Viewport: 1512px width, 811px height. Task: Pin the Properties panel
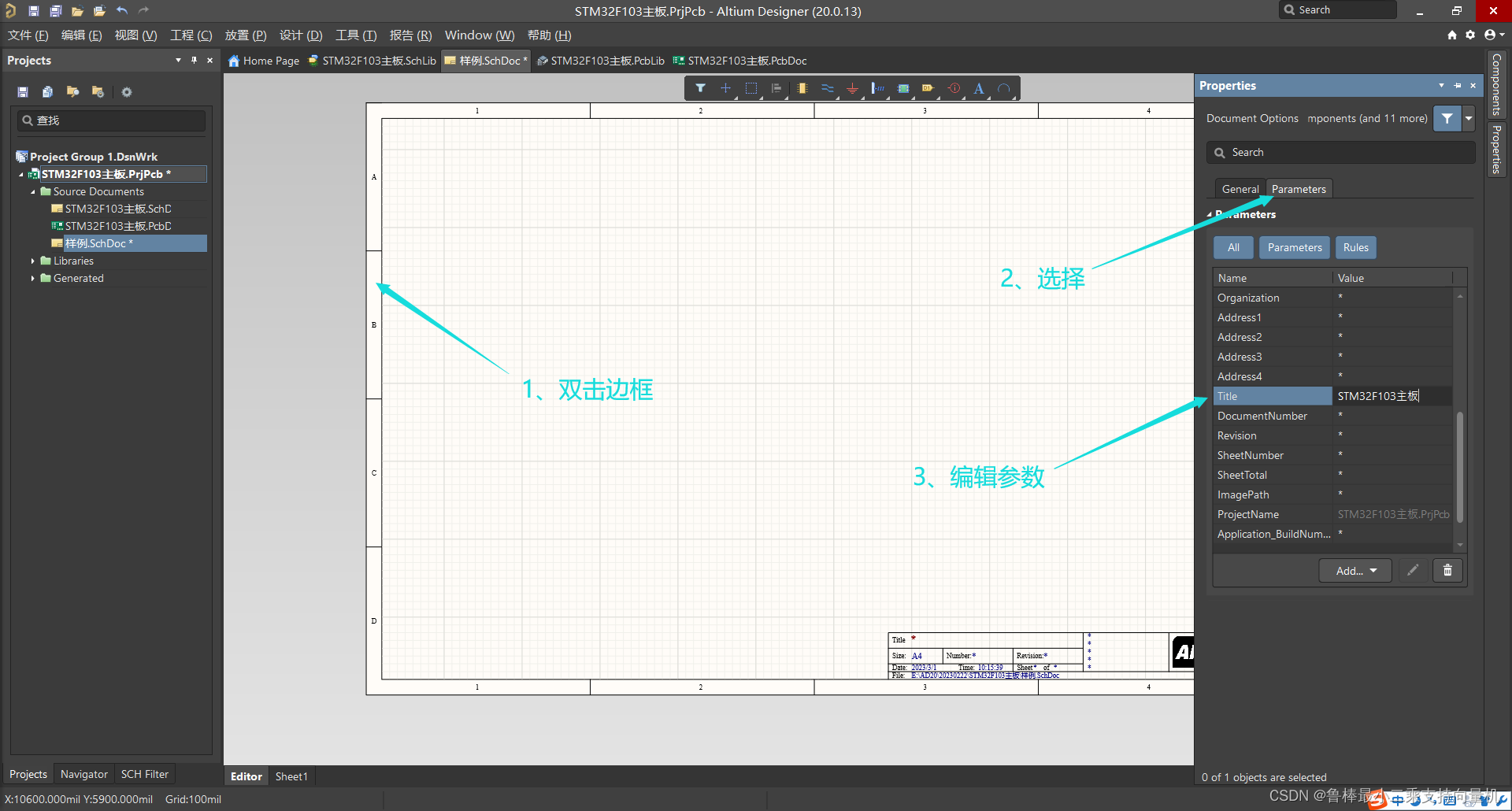(1457, 85)
